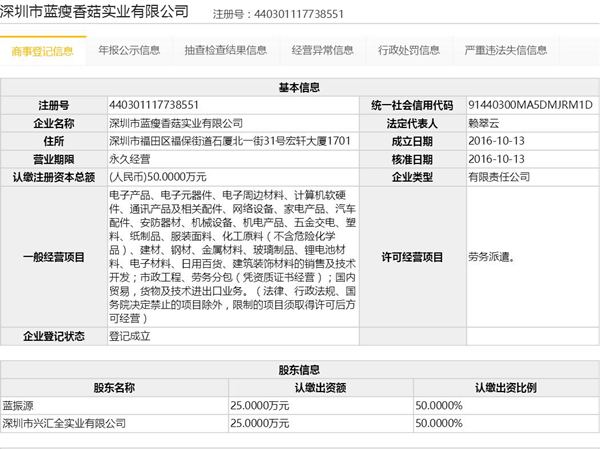The height and width of the screenshot is (449, 600).
Task: Click 蓝振源's 50.0000% ratio
Action: (439, 406)
